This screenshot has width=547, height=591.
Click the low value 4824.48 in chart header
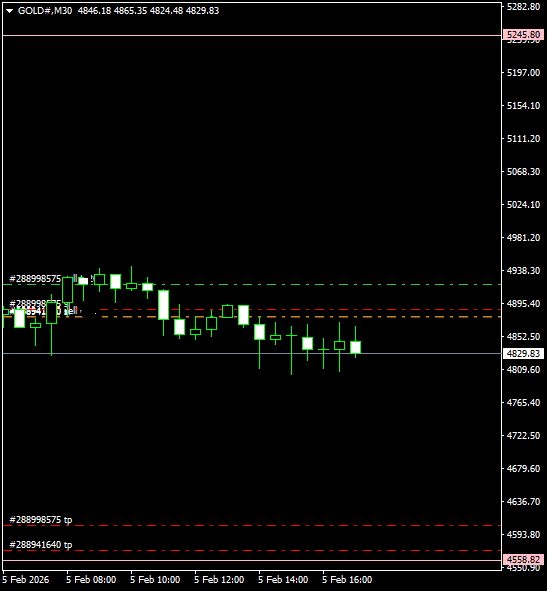click(x=166, y=11)
